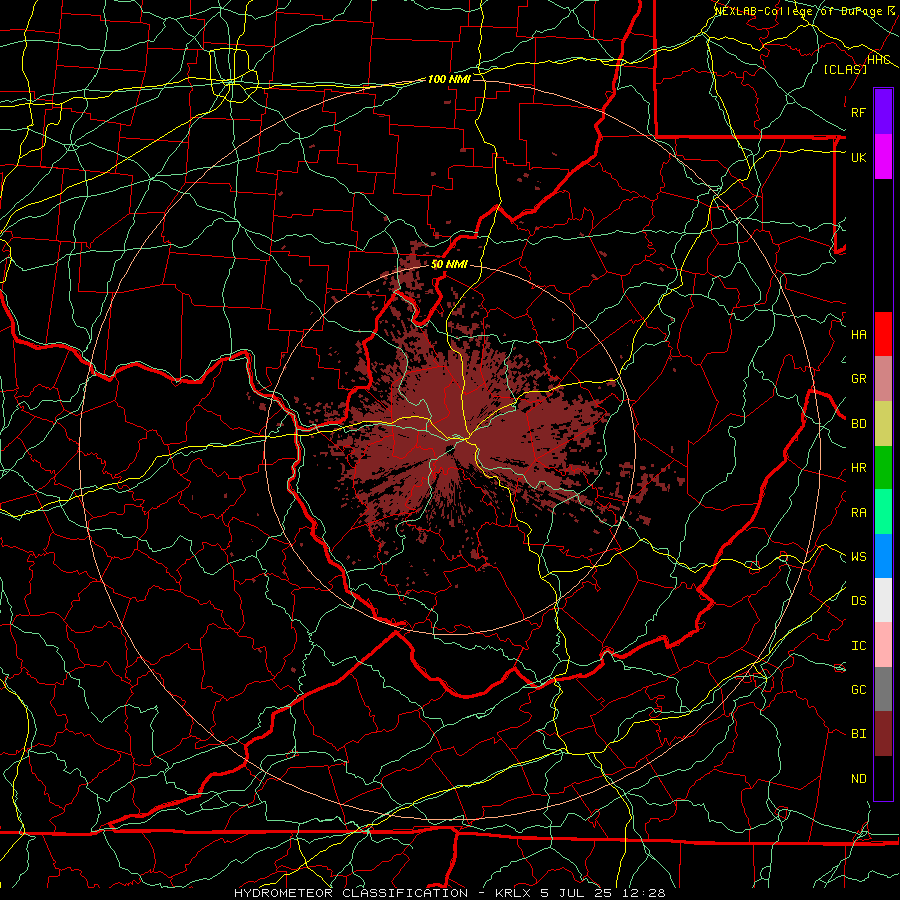Click the HR green legend swatch
Image resolution: width=900 pixels, height=900 pixels.
point(883,468)
